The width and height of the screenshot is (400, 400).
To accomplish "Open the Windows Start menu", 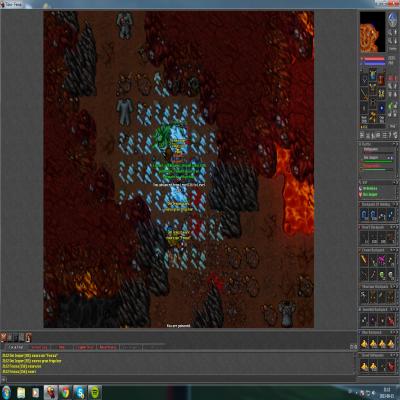I will tap(6, 392).
